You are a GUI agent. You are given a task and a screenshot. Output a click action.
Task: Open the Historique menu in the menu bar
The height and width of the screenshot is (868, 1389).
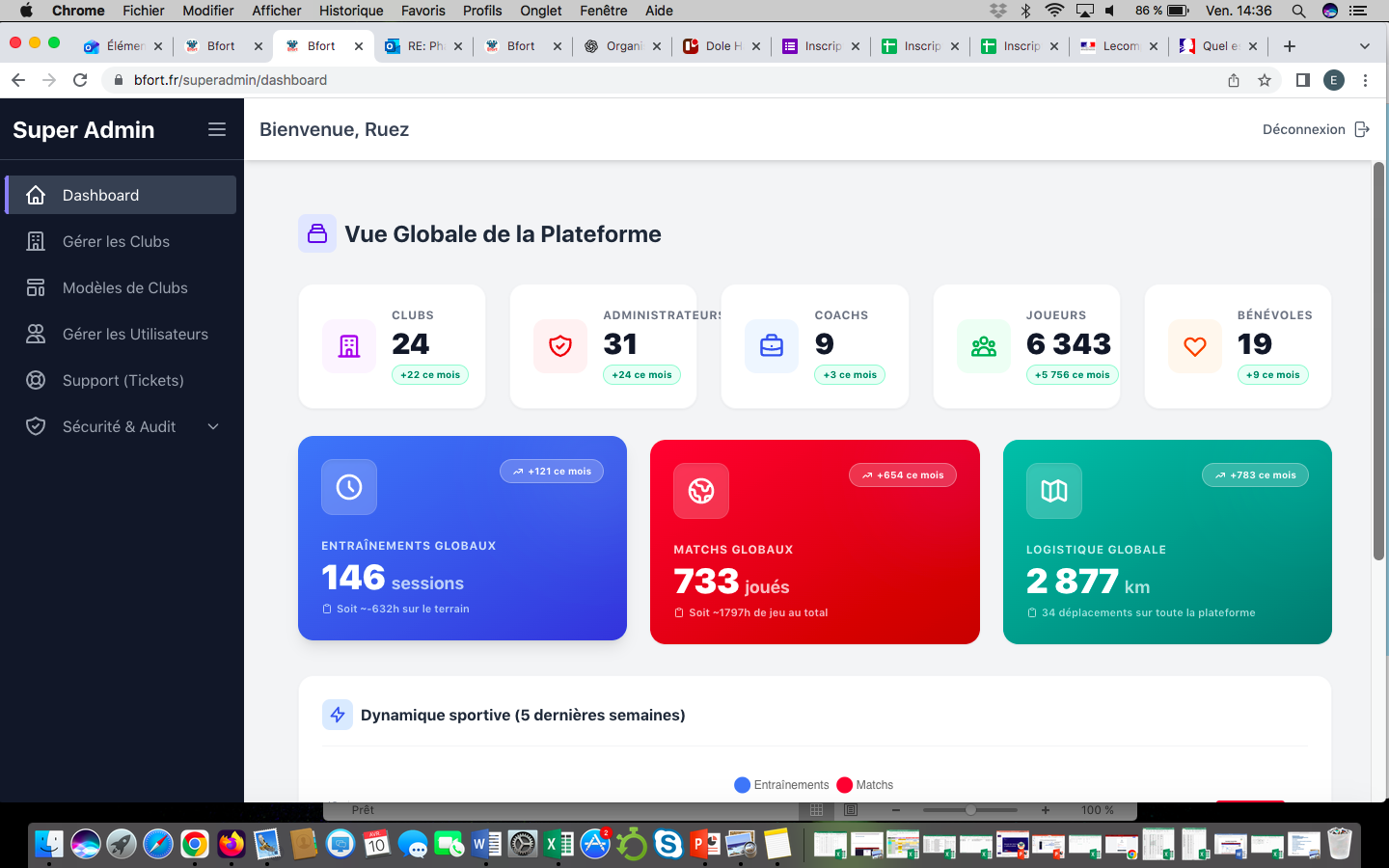pyautogui.click(x=351, y=11)
